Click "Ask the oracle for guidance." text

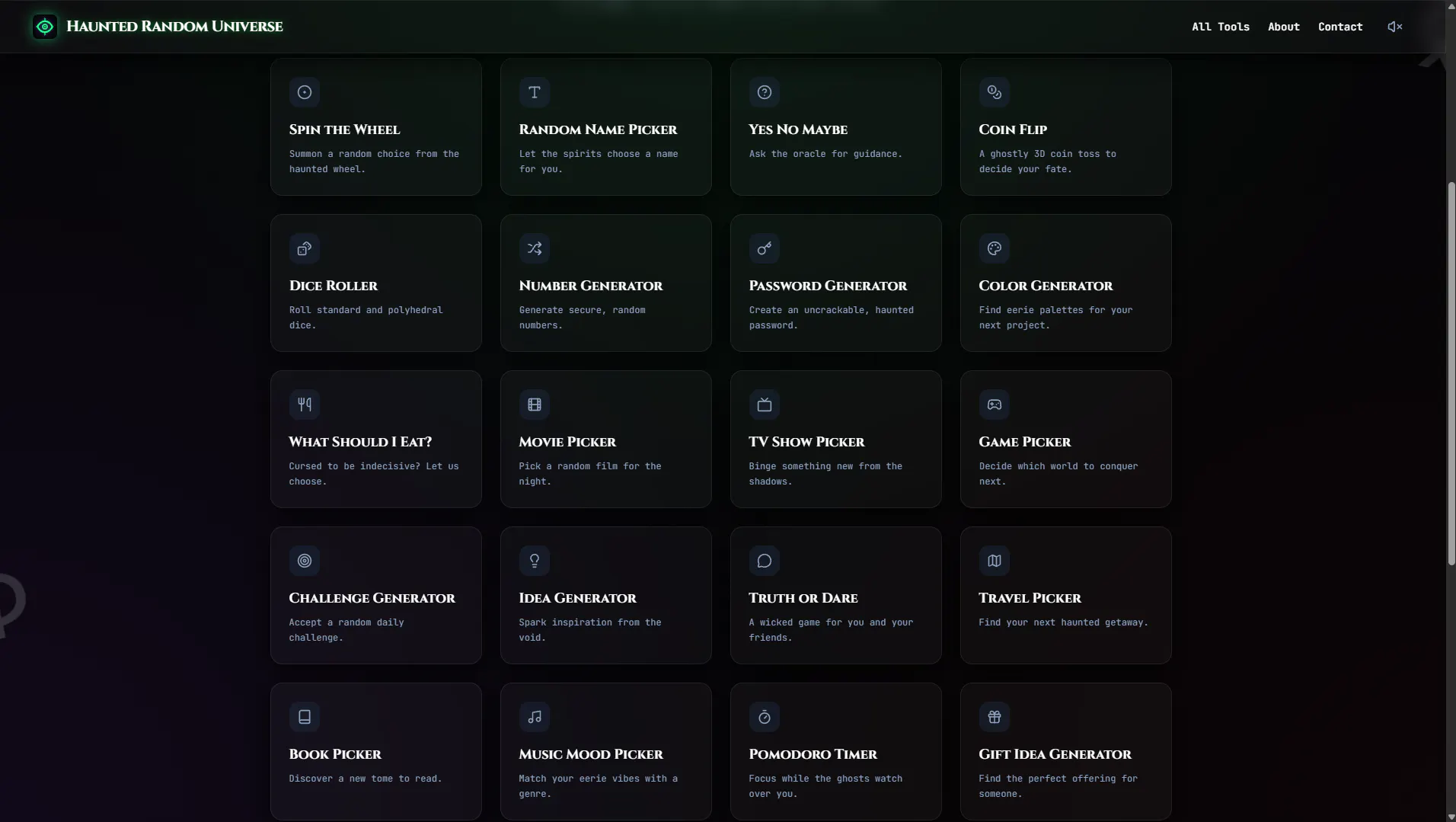(x=825, y=154)
